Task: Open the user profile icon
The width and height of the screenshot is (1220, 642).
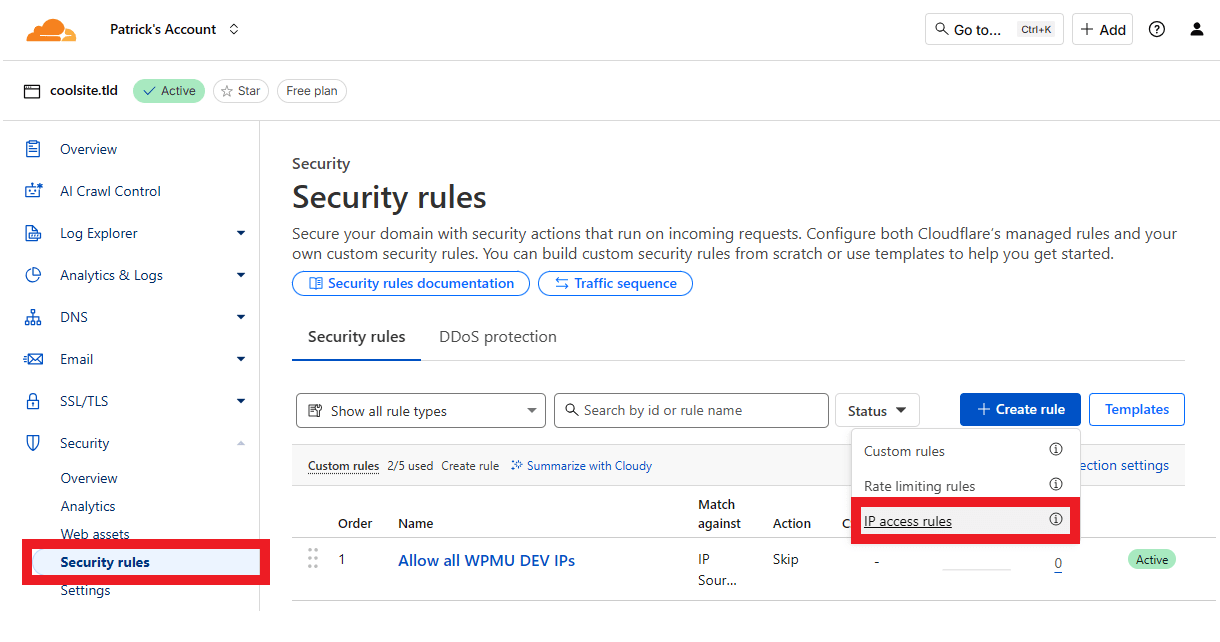Action: click(1196, 30)
